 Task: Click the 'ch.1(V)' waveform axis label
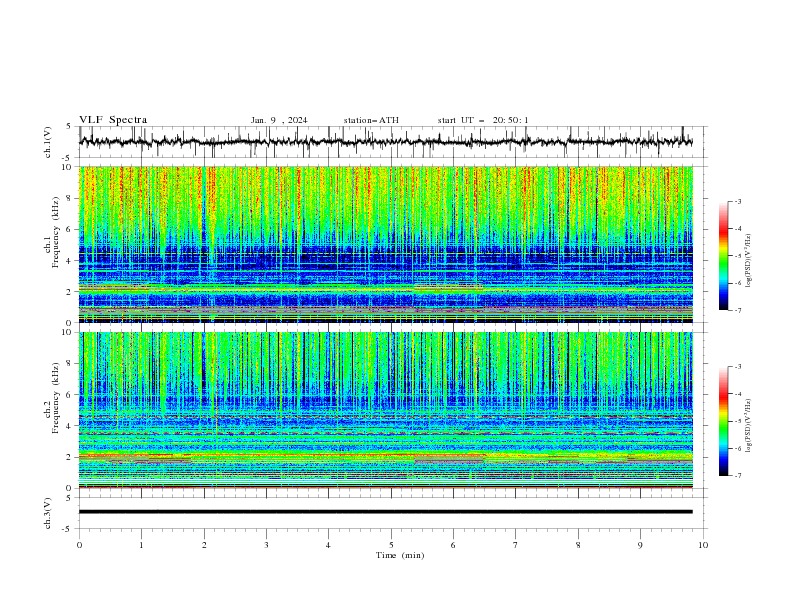coord(48,142)
